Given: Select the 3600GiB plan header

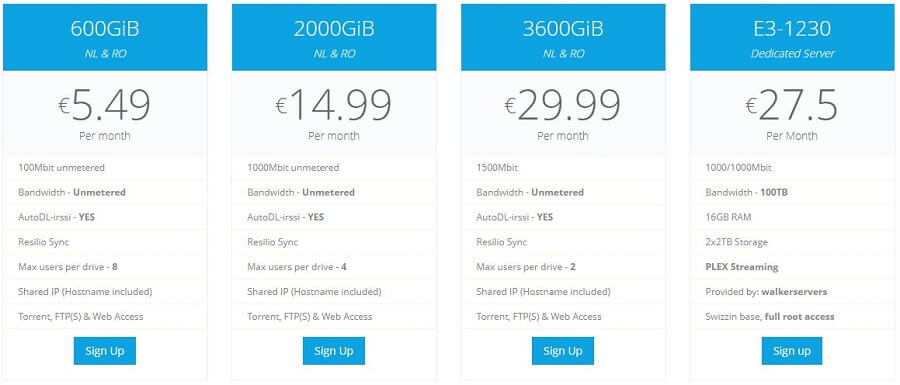Looking at the screenshot, I should click(563, 37).
